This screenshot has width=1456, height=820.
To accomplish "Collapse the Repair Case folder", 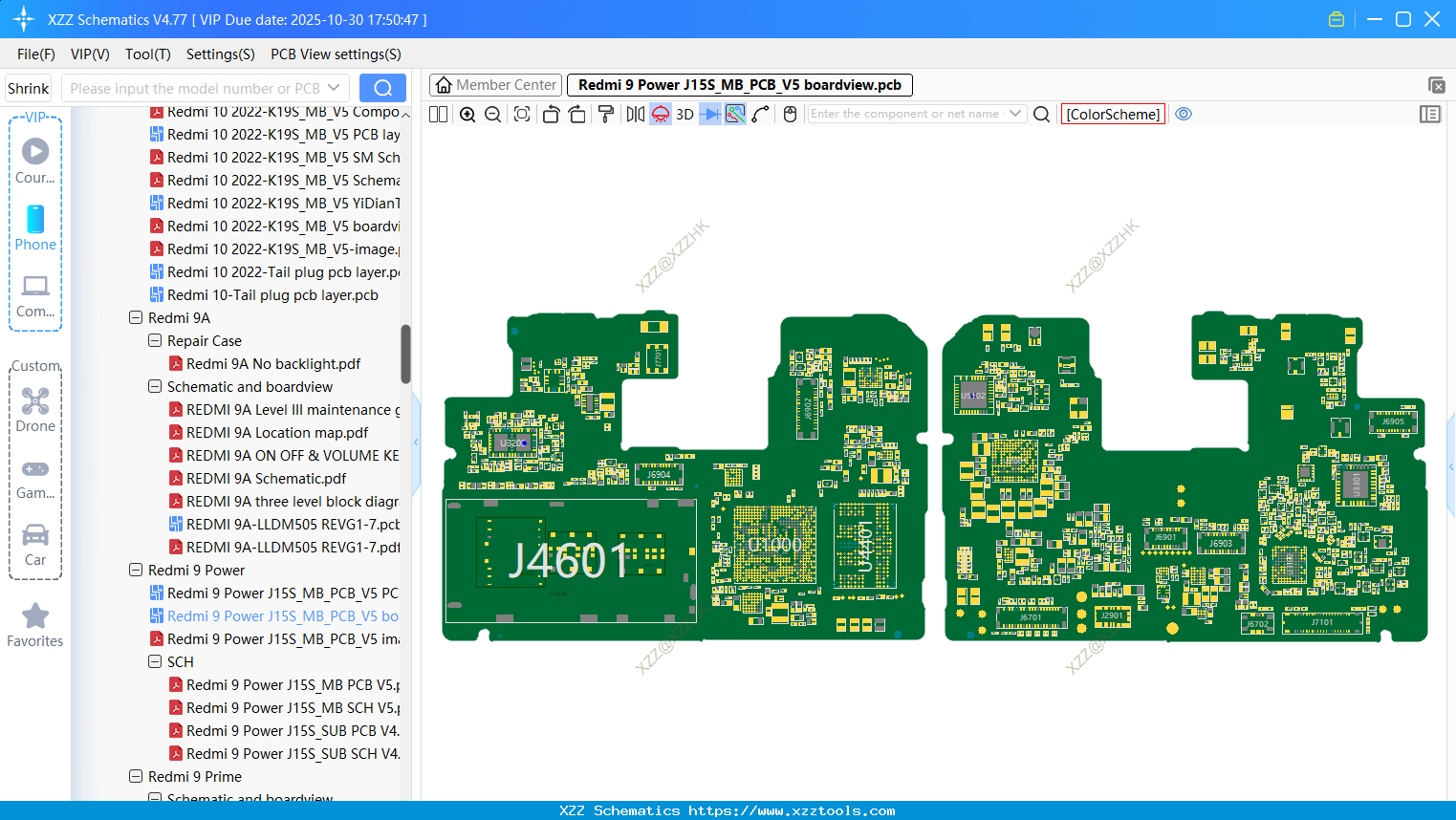I will pyautogui.click(x=154, y=340).
